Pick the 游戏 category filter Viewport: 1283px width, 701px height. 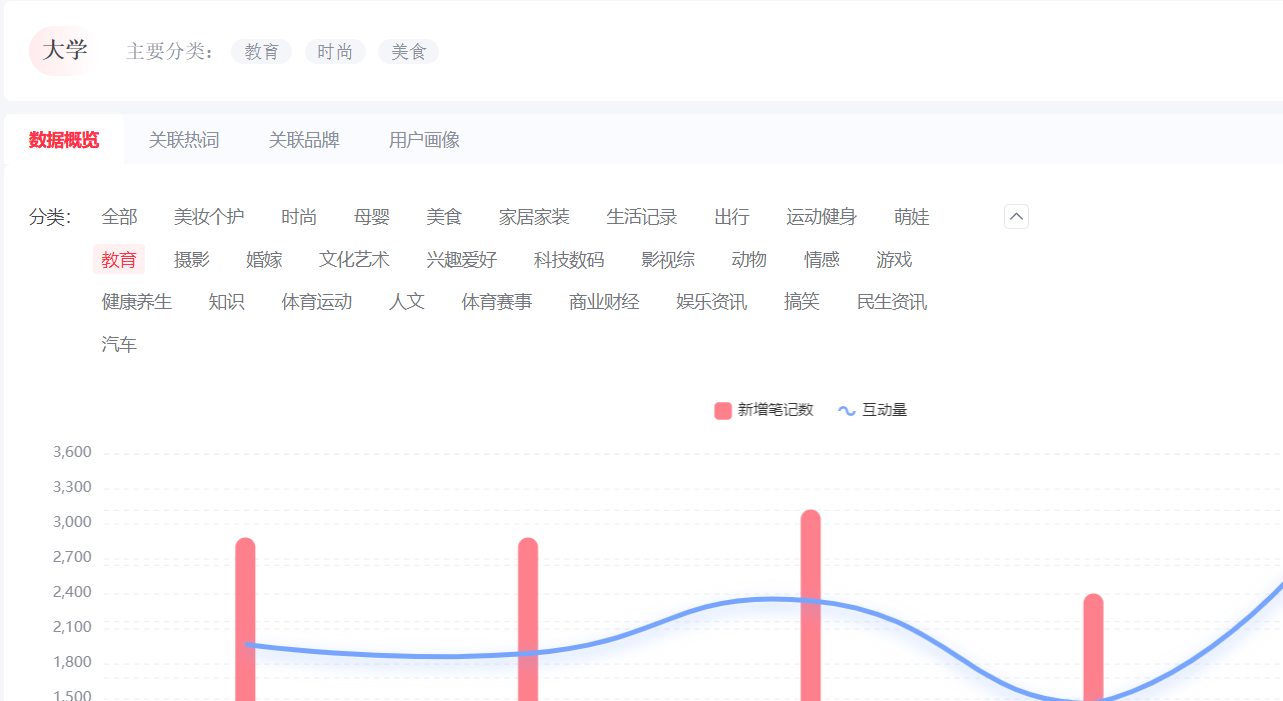click(x=894, y=260)
